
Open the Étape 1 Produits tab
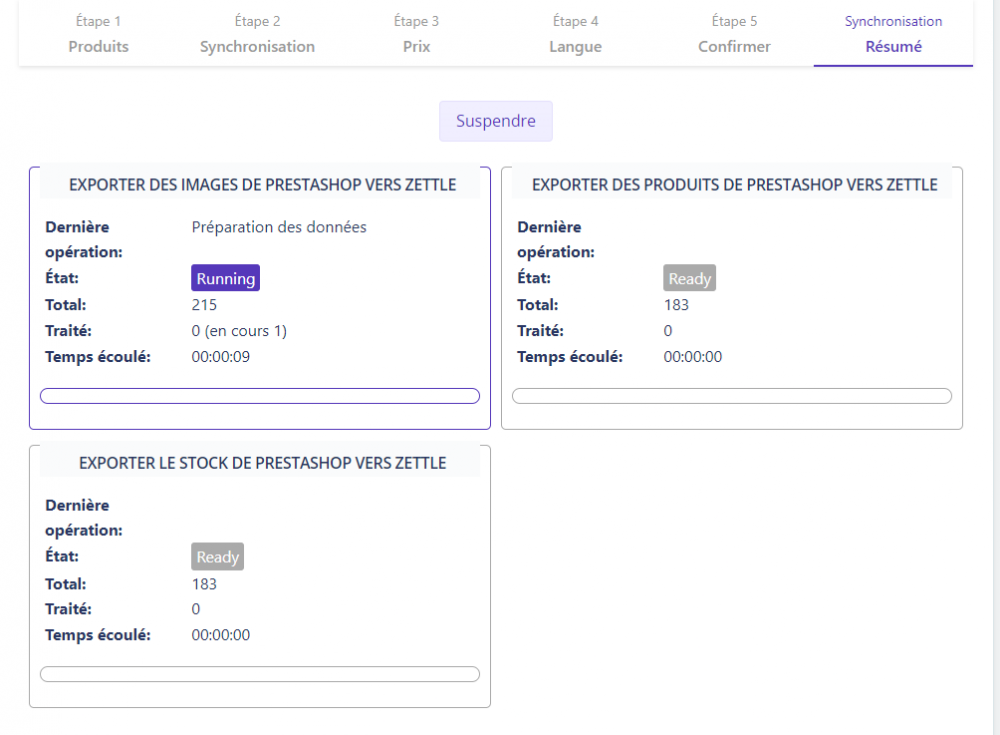pyautogui.click(x=98, y=34)
